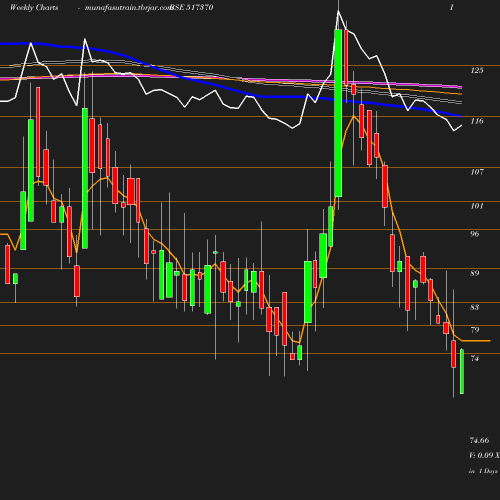Click the 89 price axis label

pos(475,273)
